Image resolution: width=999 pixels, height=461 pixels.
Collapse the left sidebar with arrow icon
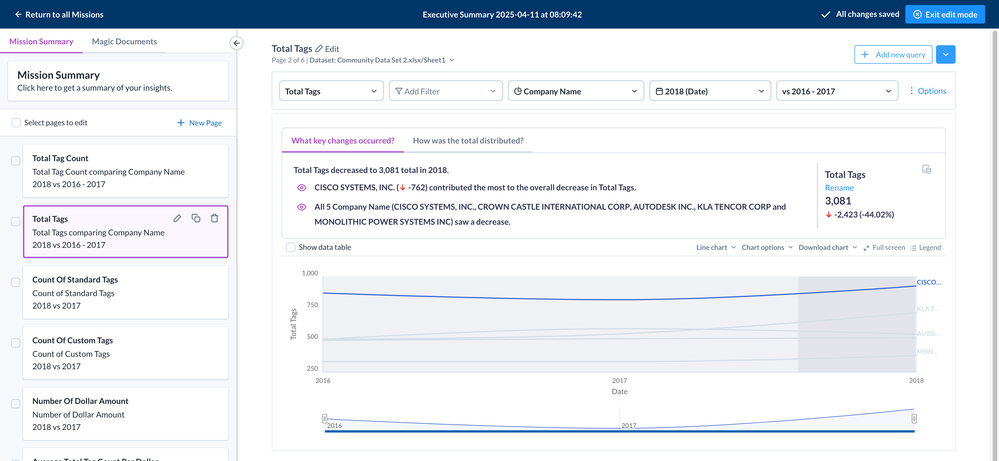coord(237,43)
